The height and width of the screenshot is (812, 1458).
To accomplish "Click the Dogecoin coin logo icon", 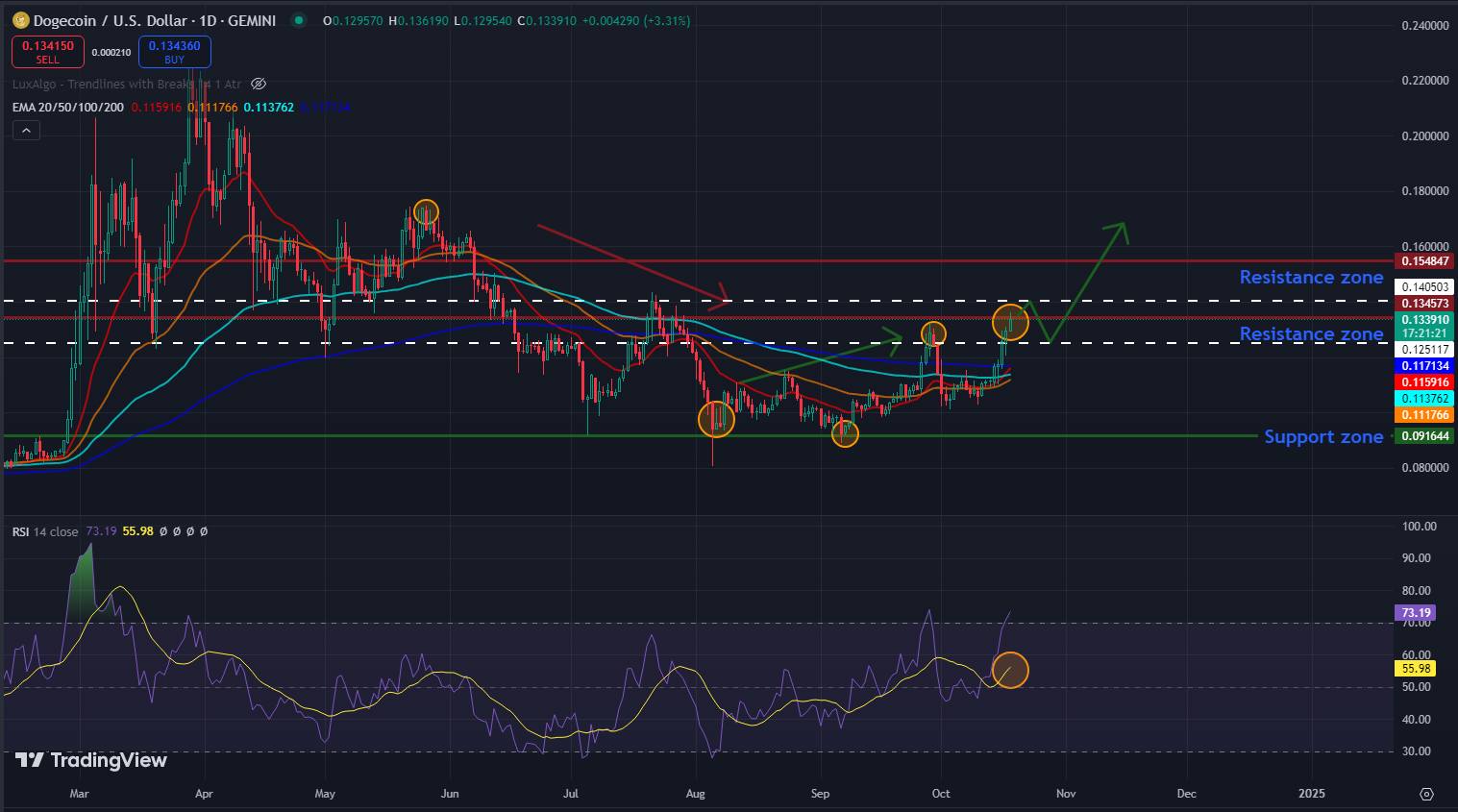I will click(21, 20).
